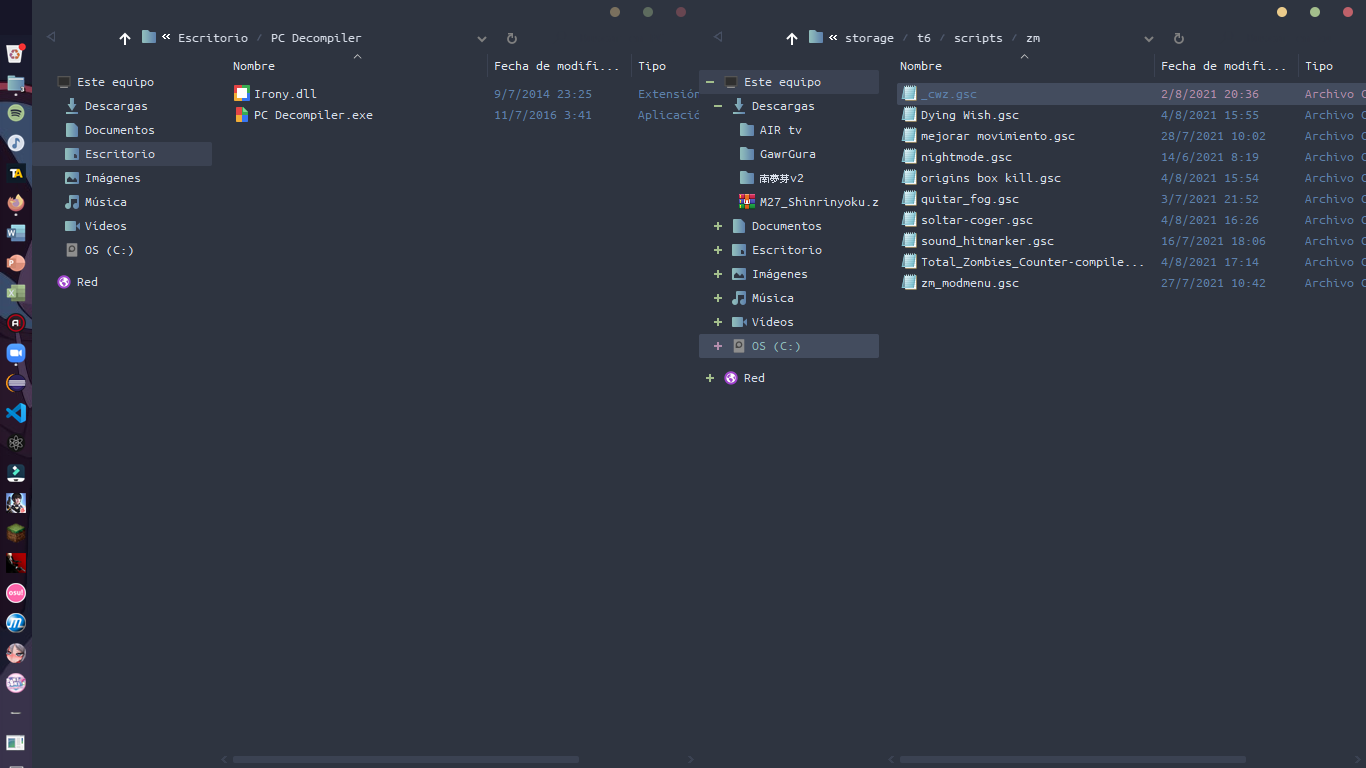Launch Visual Studio Code from dock
The image size is (1366, 768).
(x=16, y=413)
